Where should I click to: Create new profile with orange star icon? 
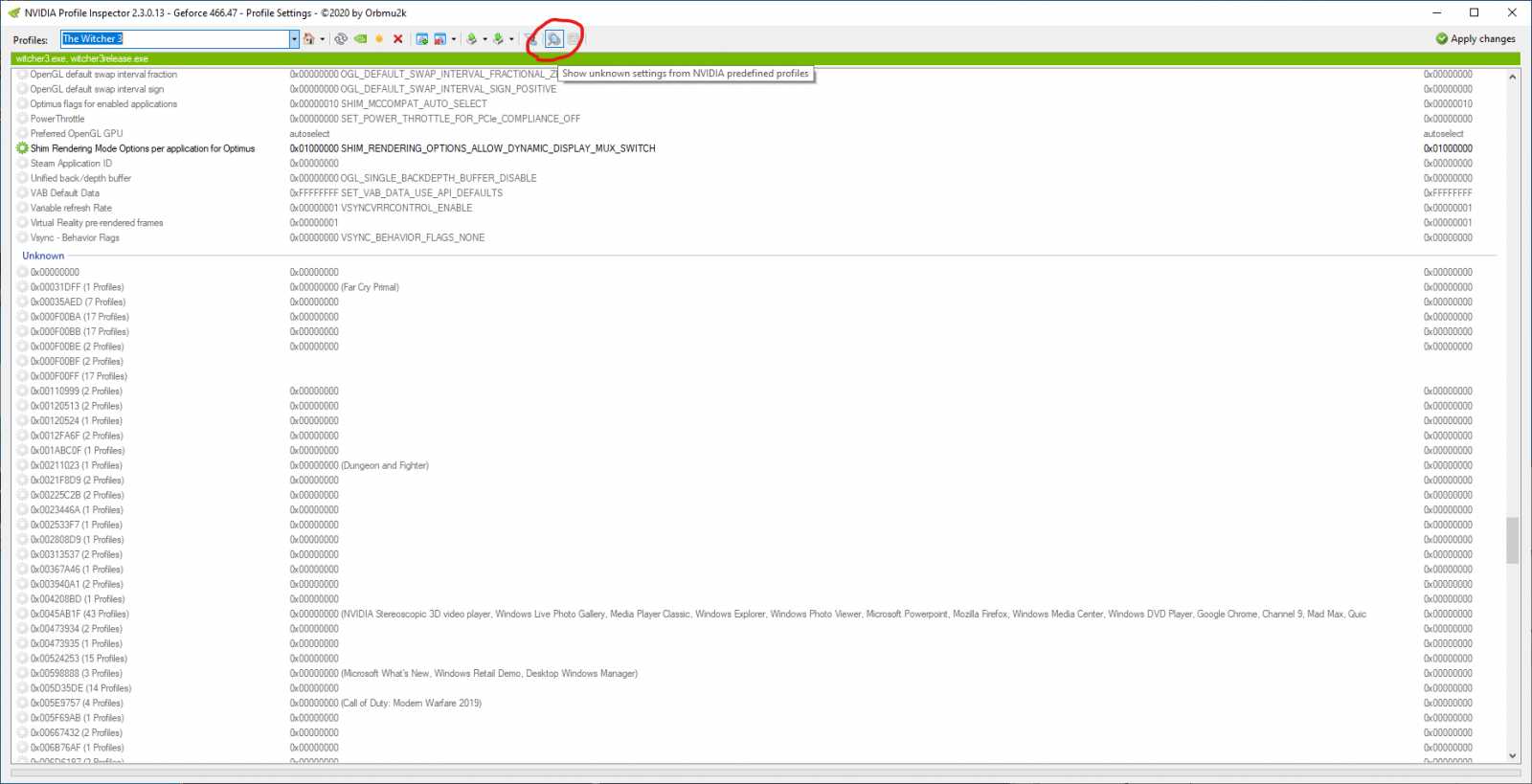tap(379, 39)
